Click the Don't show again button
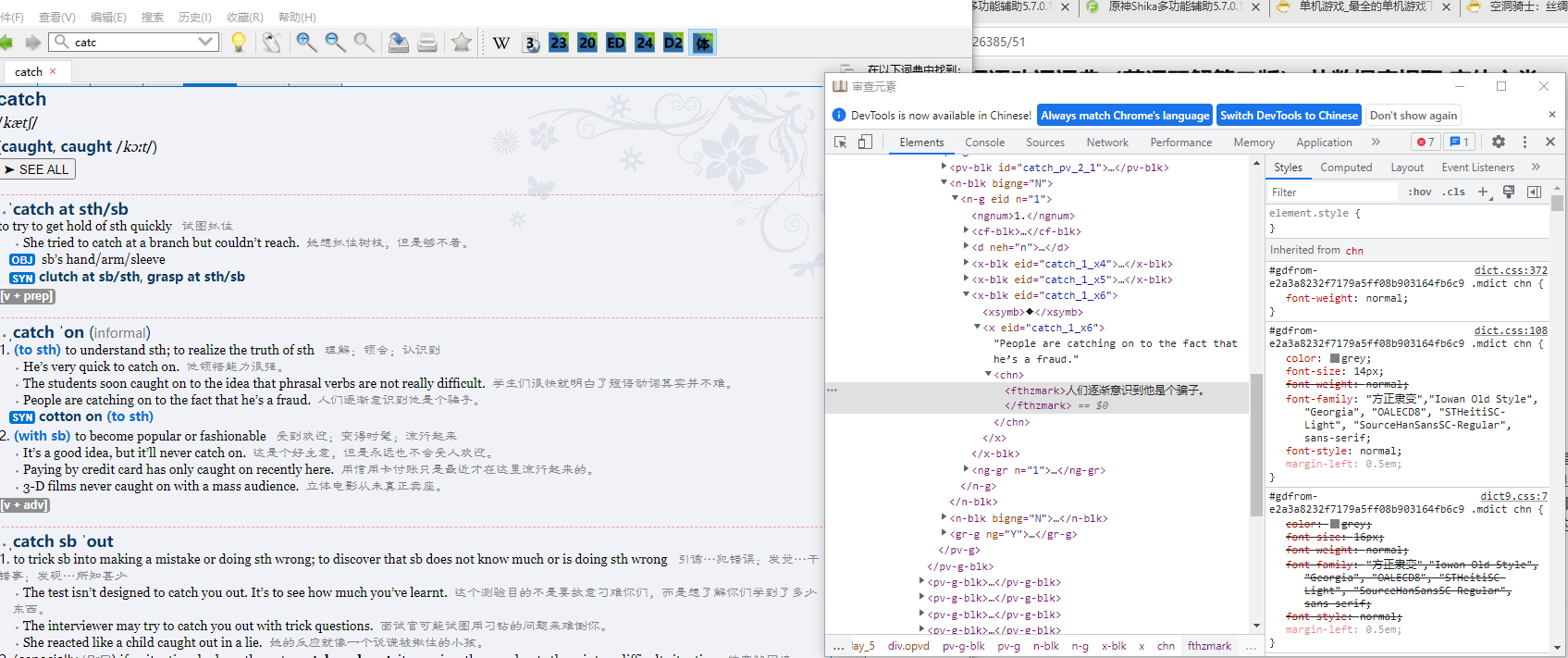1568x658 pixels. tap(1413, 116)
